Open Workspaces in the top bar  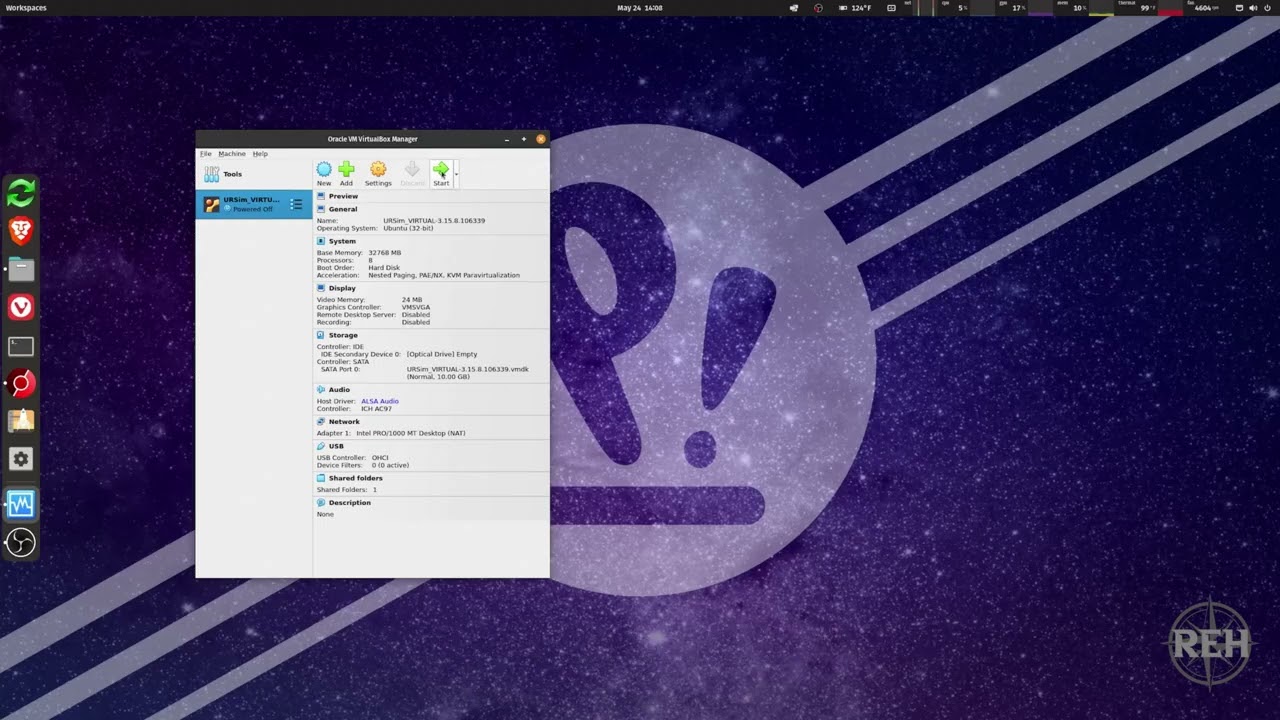click(x=26, y=8)
